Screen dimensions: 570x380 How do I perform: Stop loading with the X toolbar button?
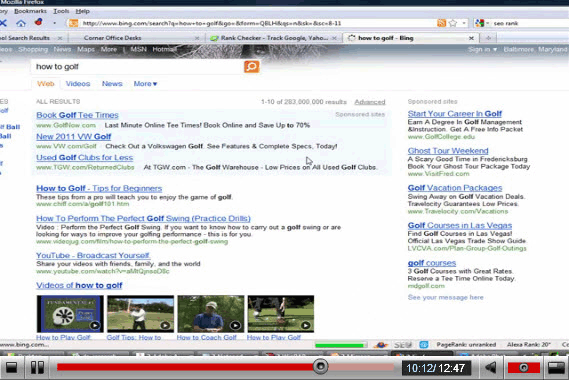[3, 23]
